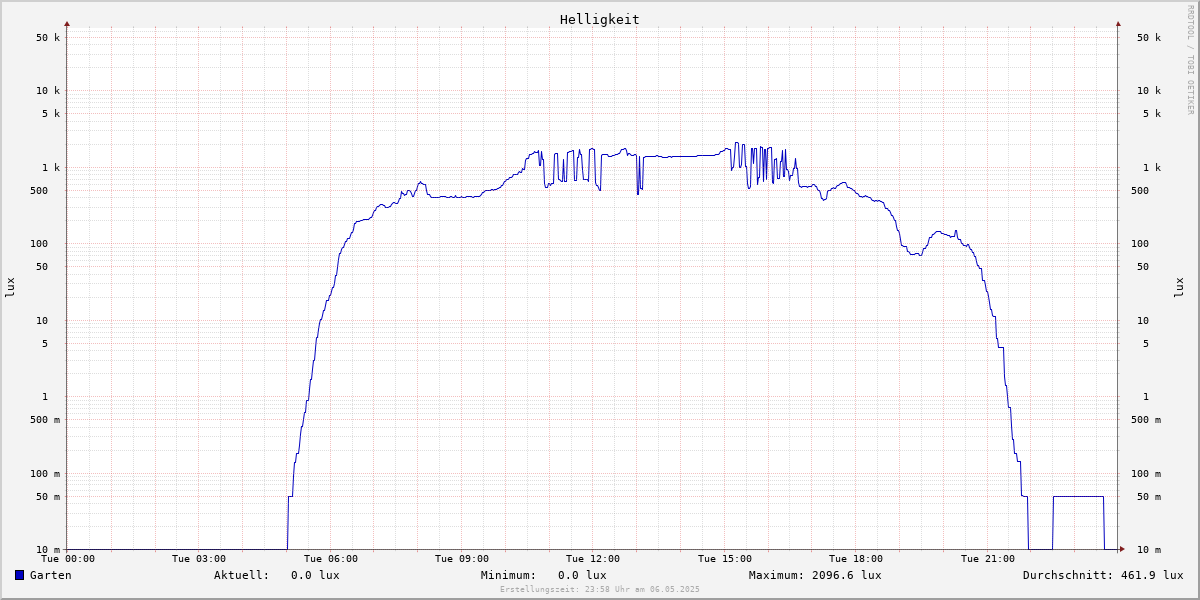The width and height of the screenshot is (1200, 600).
Task: Click the 'Erstellungszeit: 23:58 Uhr' timestamp line
Action: 600,589
